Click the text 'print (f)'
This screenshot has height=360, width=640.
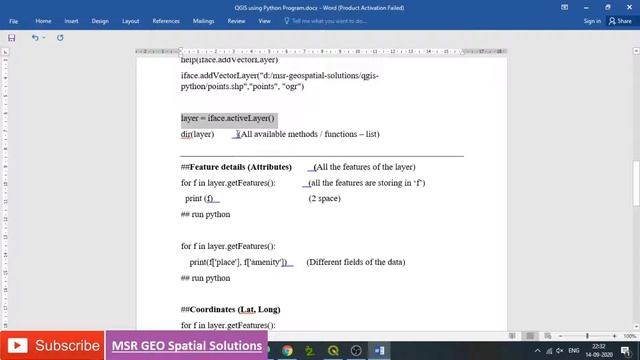pos(199,198)
